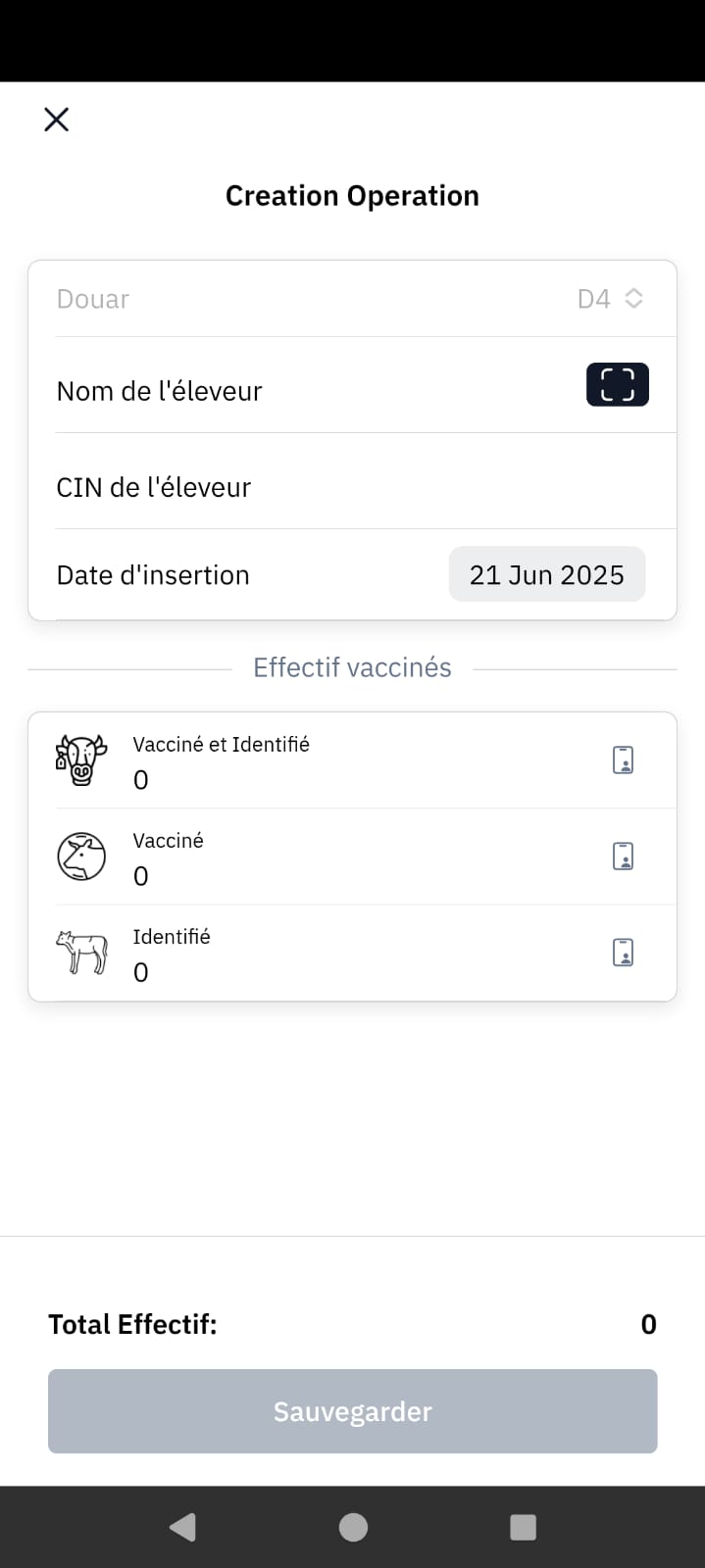
Task: Close the Creation Operation screen
Action: coord(57,120)
